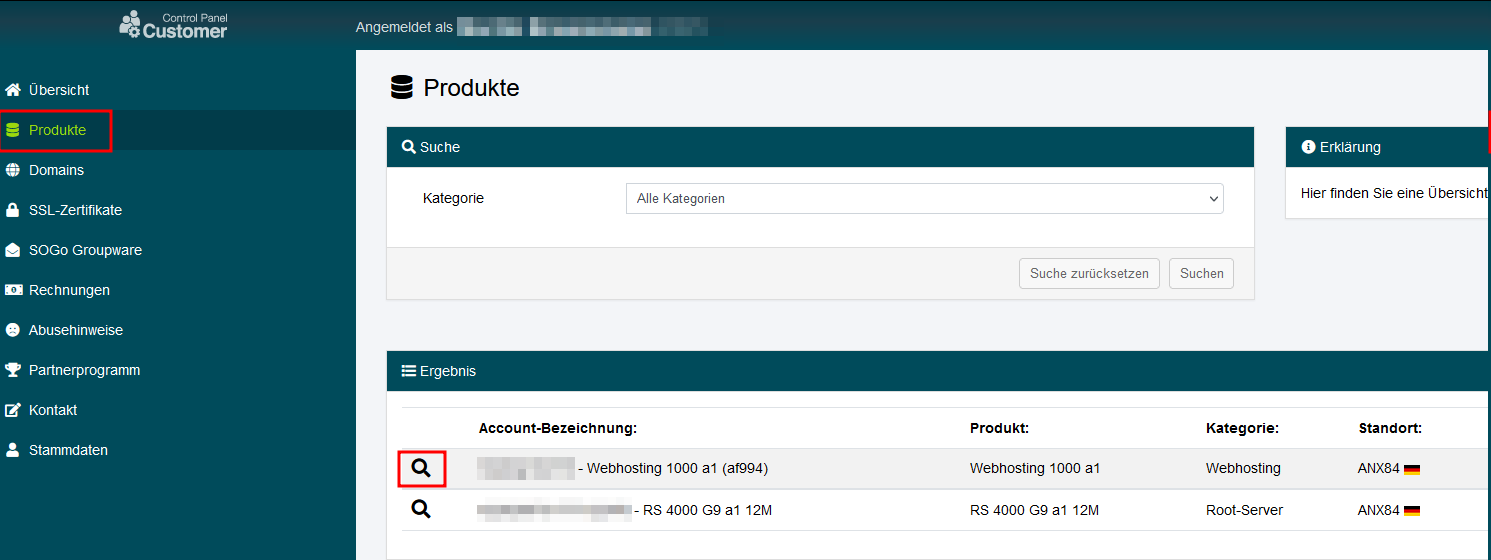Click the German flag in Webhosting row
This screenshot has height=560, width=1491.
click(1411, 469)
